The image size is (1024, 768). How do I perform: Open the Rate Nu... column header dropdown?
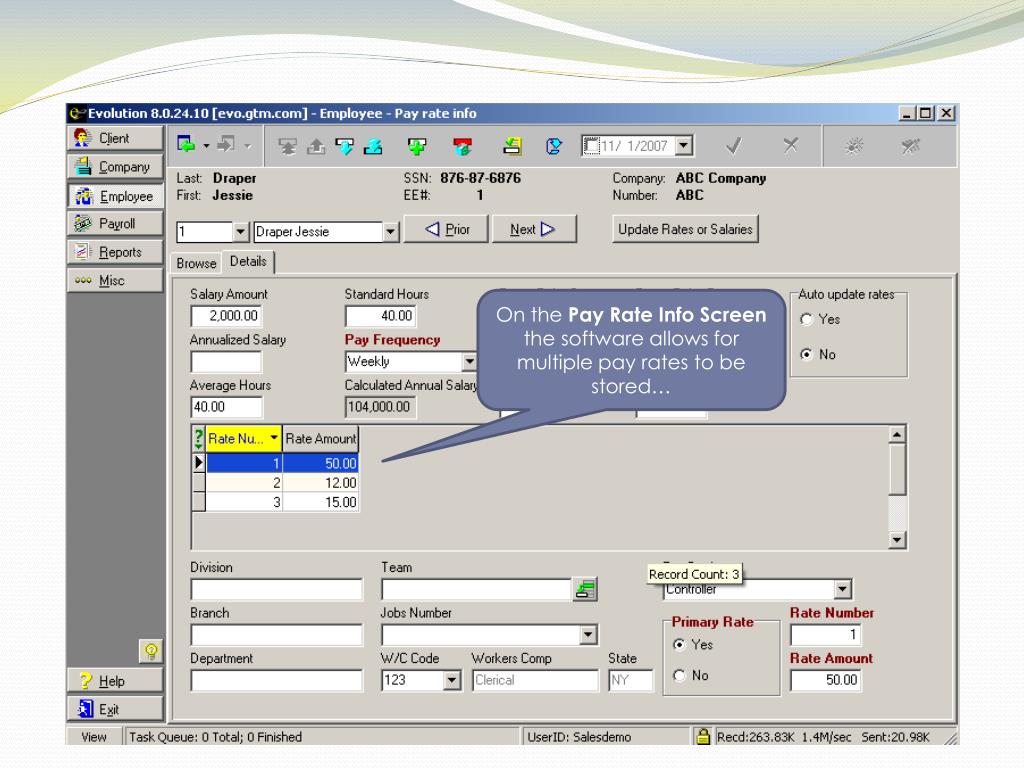pyautogui.click(x=274, y=438)
